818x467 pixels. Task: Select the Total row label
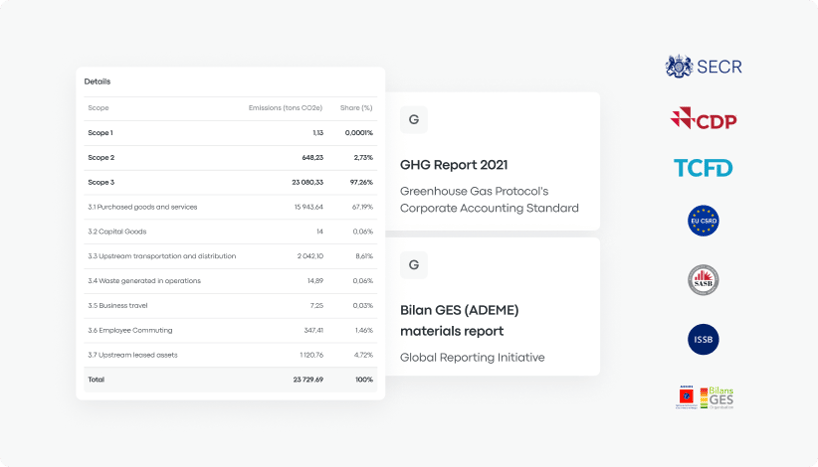[96, 380]
